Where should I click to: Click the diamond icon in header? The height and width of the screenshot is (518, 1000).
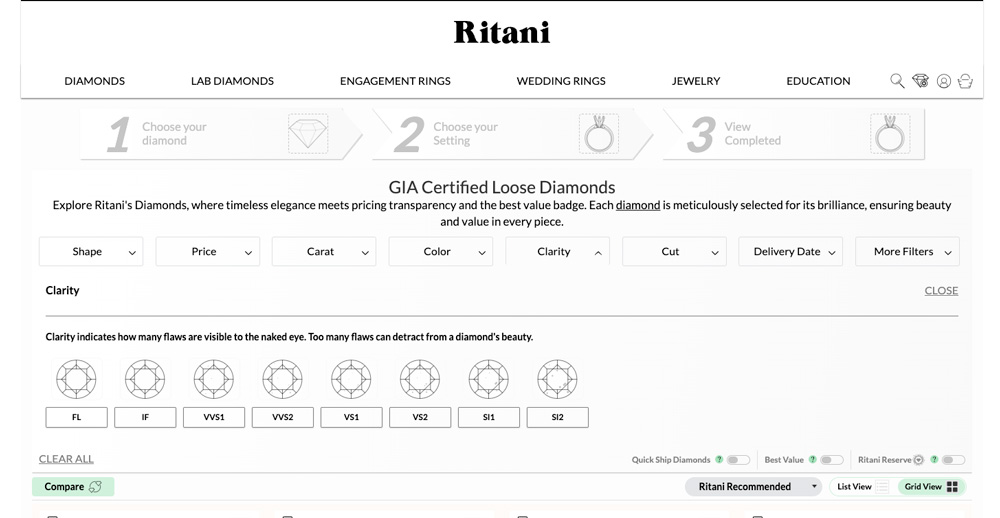click(x=920, y=81)
